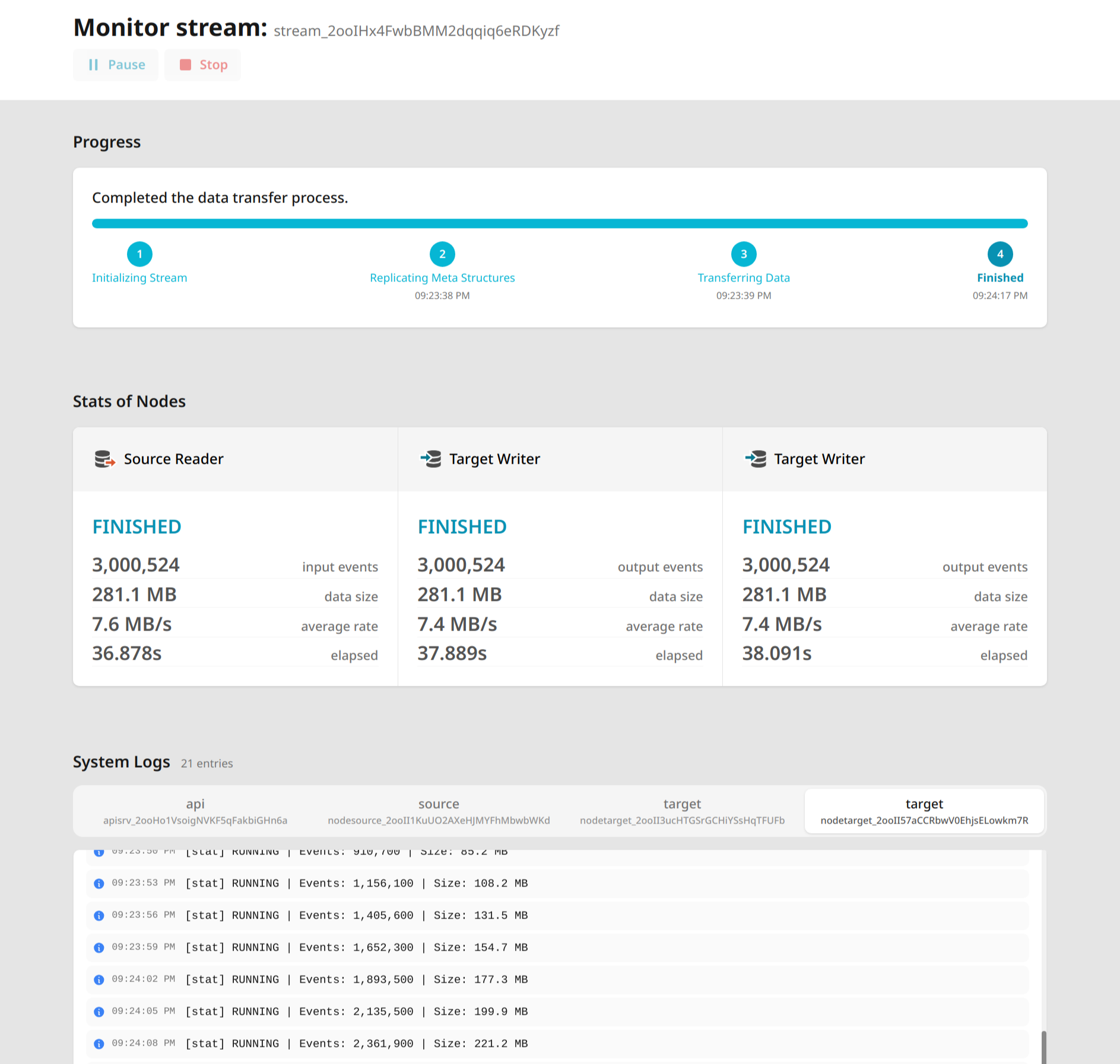Select the active nodetarget_2ooII57a target tab
This screenshot has height=1064, width=1120.
[x=924, y=810]
